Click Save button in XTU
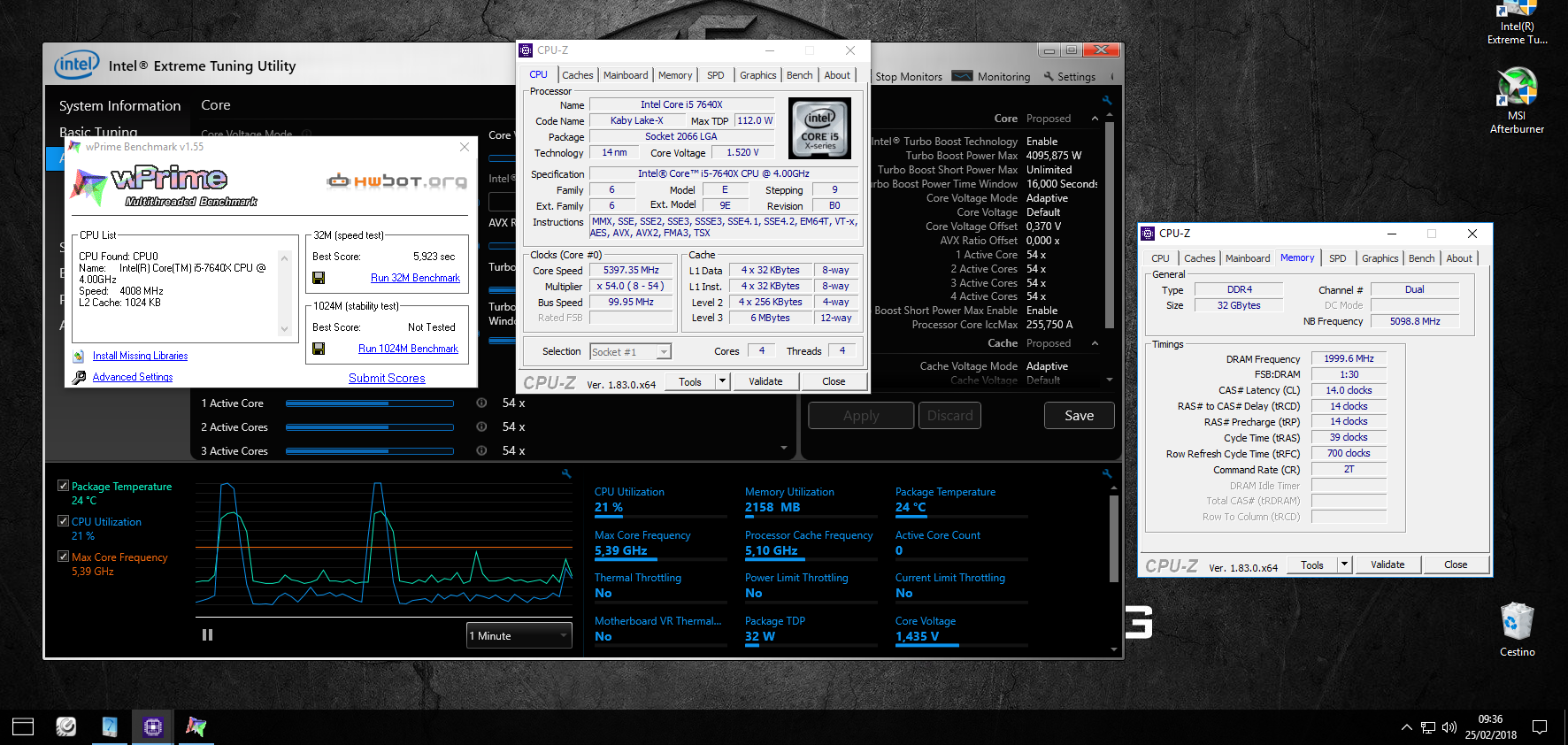This screenshot has width=1568, height=745. tap(1079, 415)
